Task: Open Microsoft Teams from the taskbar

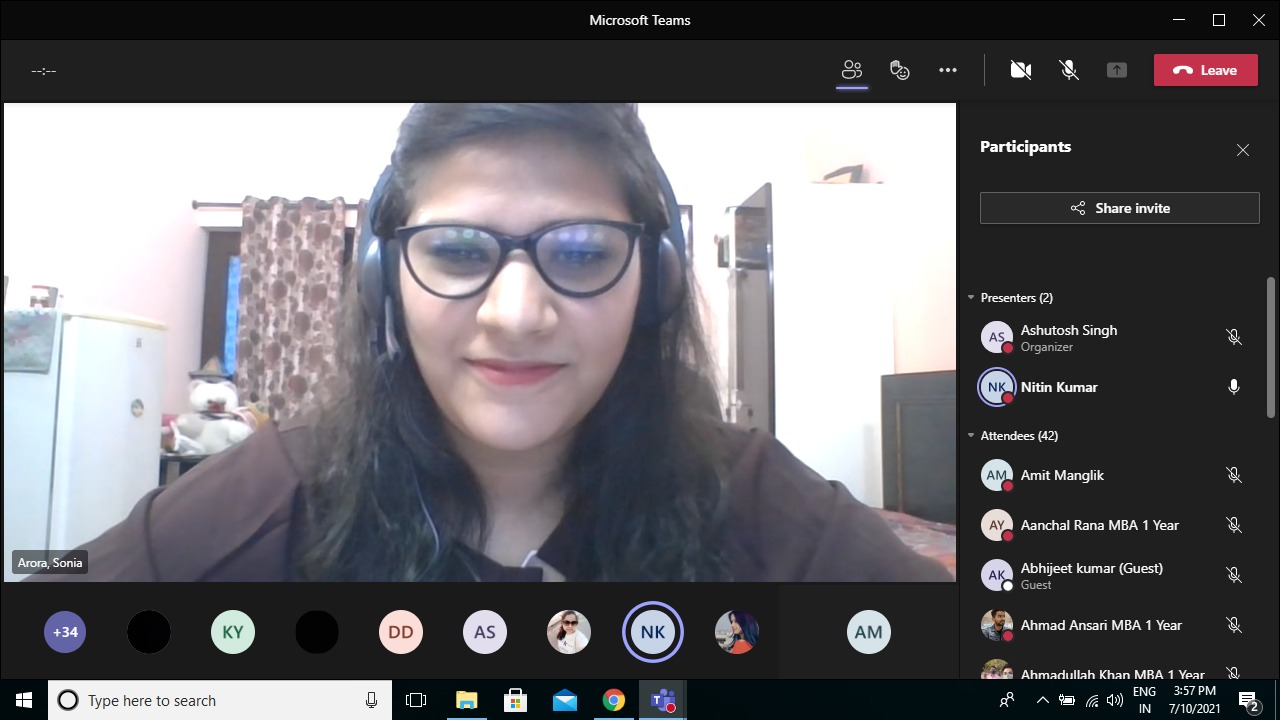Action: 662,700
